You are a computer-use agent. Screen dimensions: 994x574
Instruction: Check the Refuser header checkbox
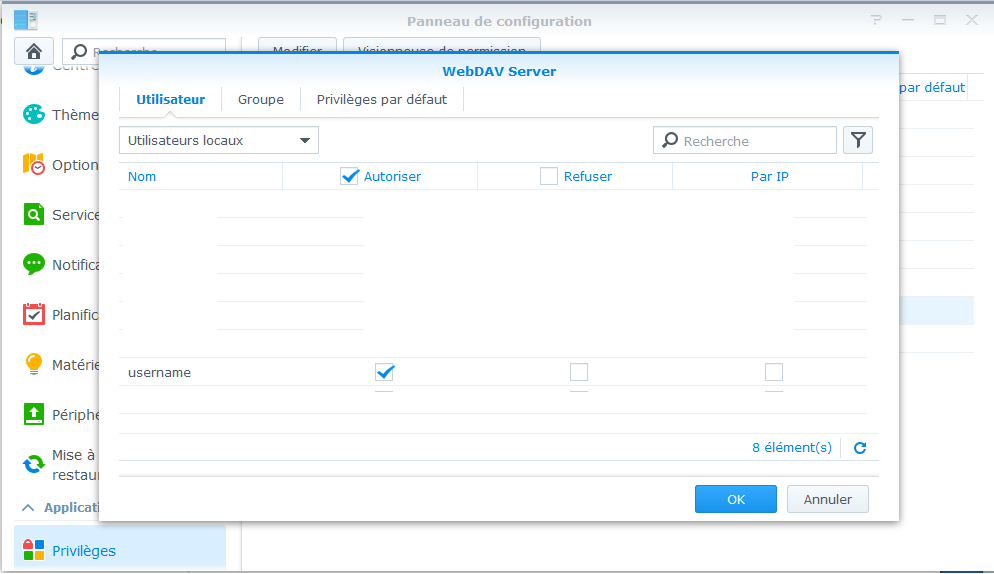[548, 176]
